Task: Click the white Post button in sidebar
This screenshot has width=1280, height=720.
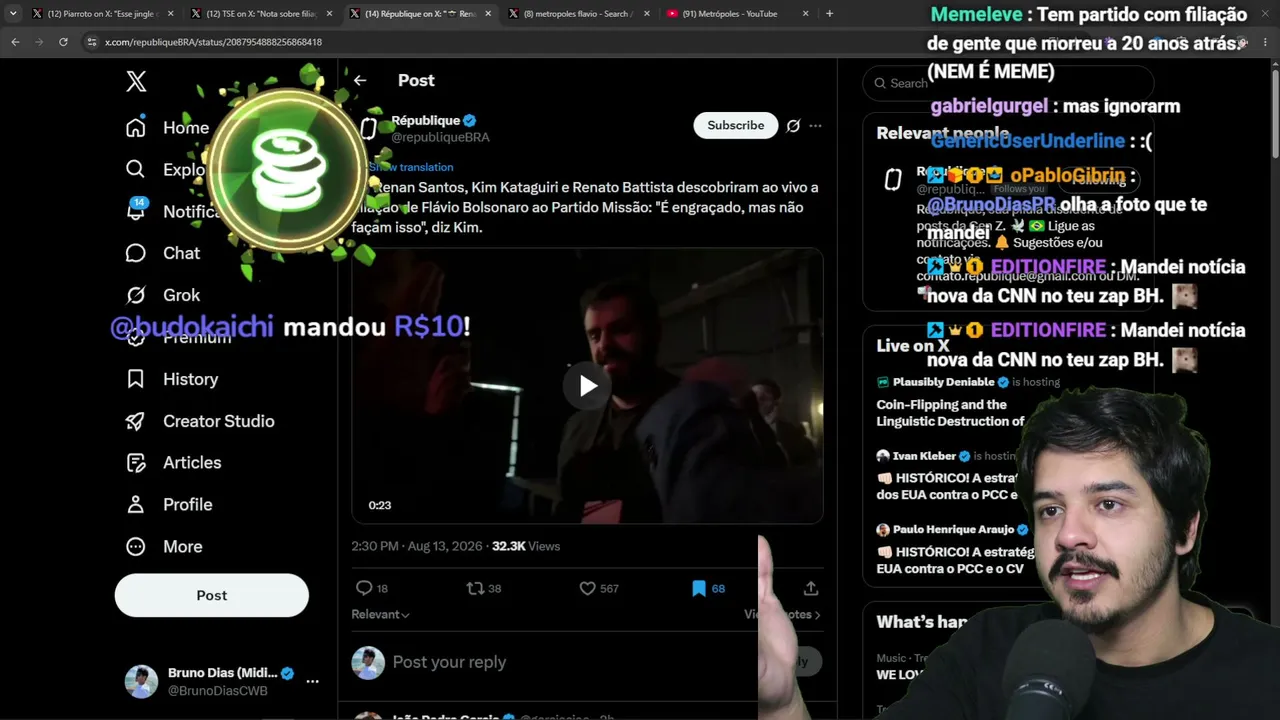Action: [x=212, y=595]
